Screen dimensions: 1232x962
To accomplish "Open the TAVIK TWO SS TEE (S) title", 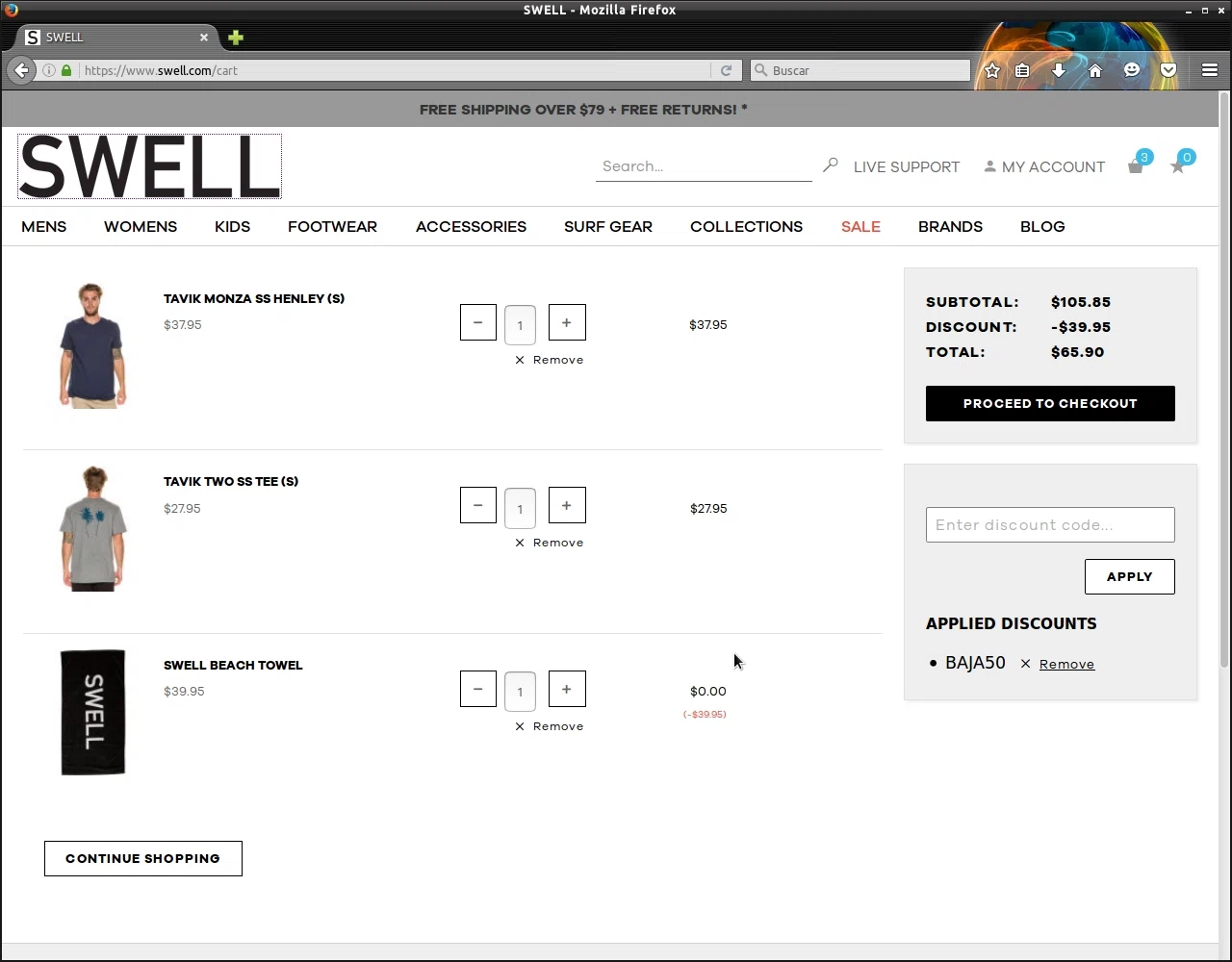I will (x=231, y=481).
